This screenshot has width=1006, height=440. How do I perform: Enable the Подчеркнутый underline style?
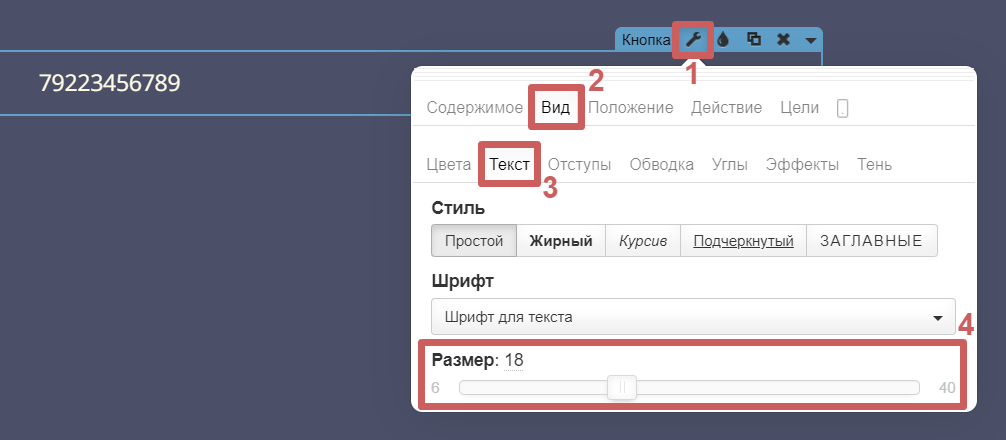click(x=743, y=241)
